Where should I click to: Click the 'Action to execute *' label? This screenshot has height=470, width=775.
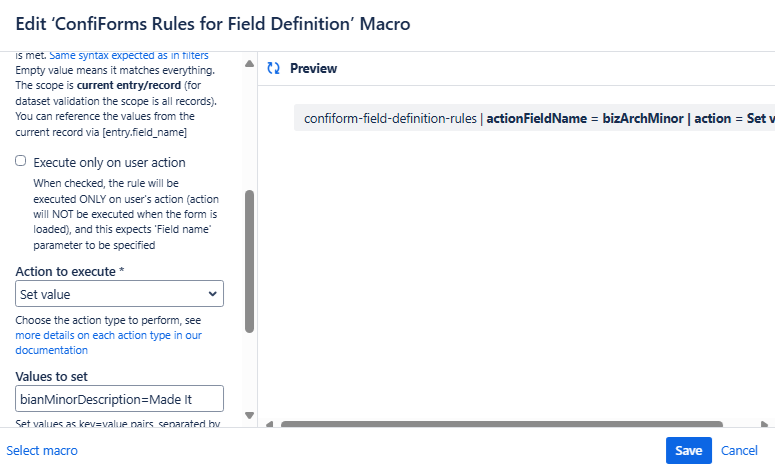pos(70,271)
